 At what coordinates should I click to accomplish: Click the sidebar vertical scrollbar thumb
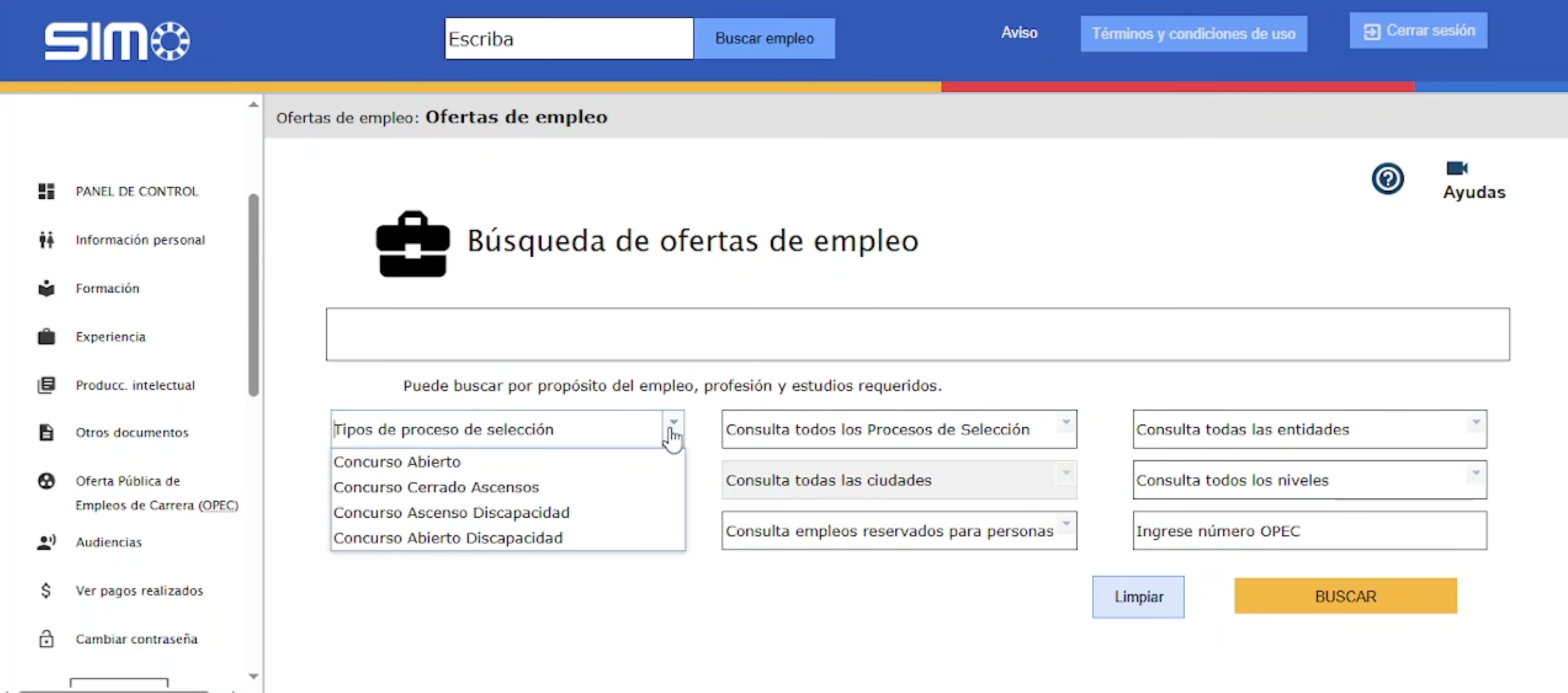point(254,294)
